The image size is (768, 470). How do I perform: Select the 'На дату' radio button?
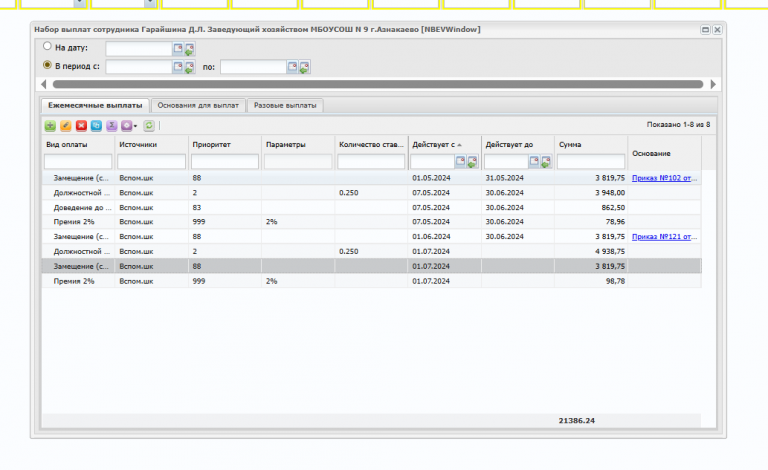(47, 47)
